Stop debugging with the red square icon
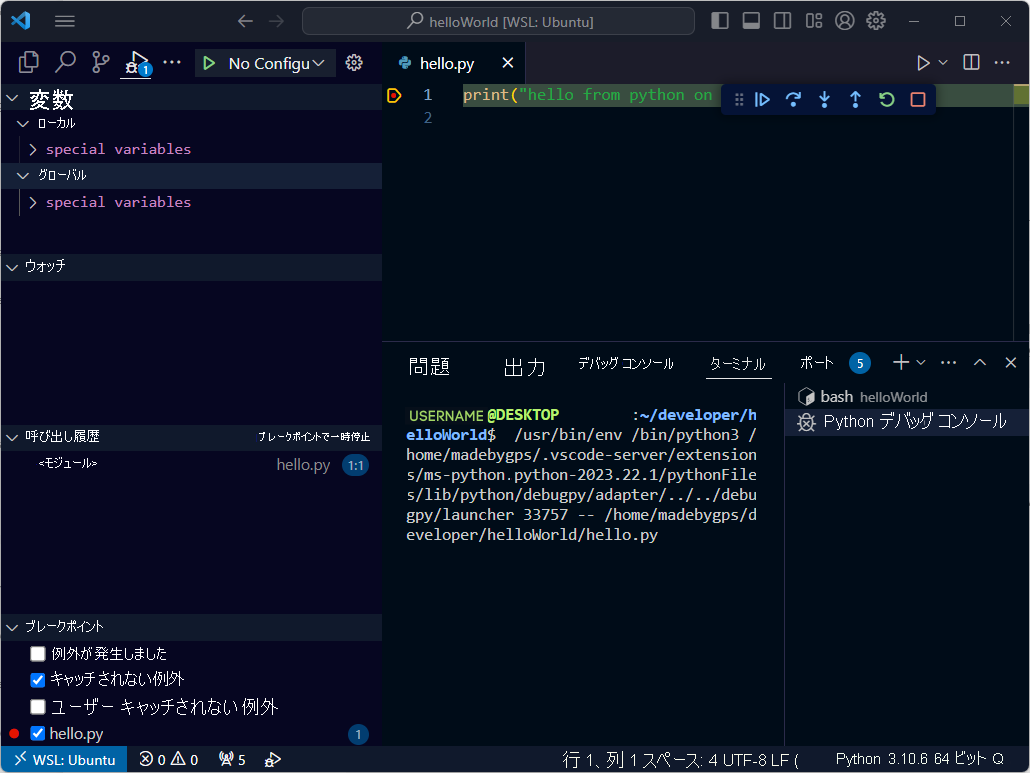 pos(917,99)
